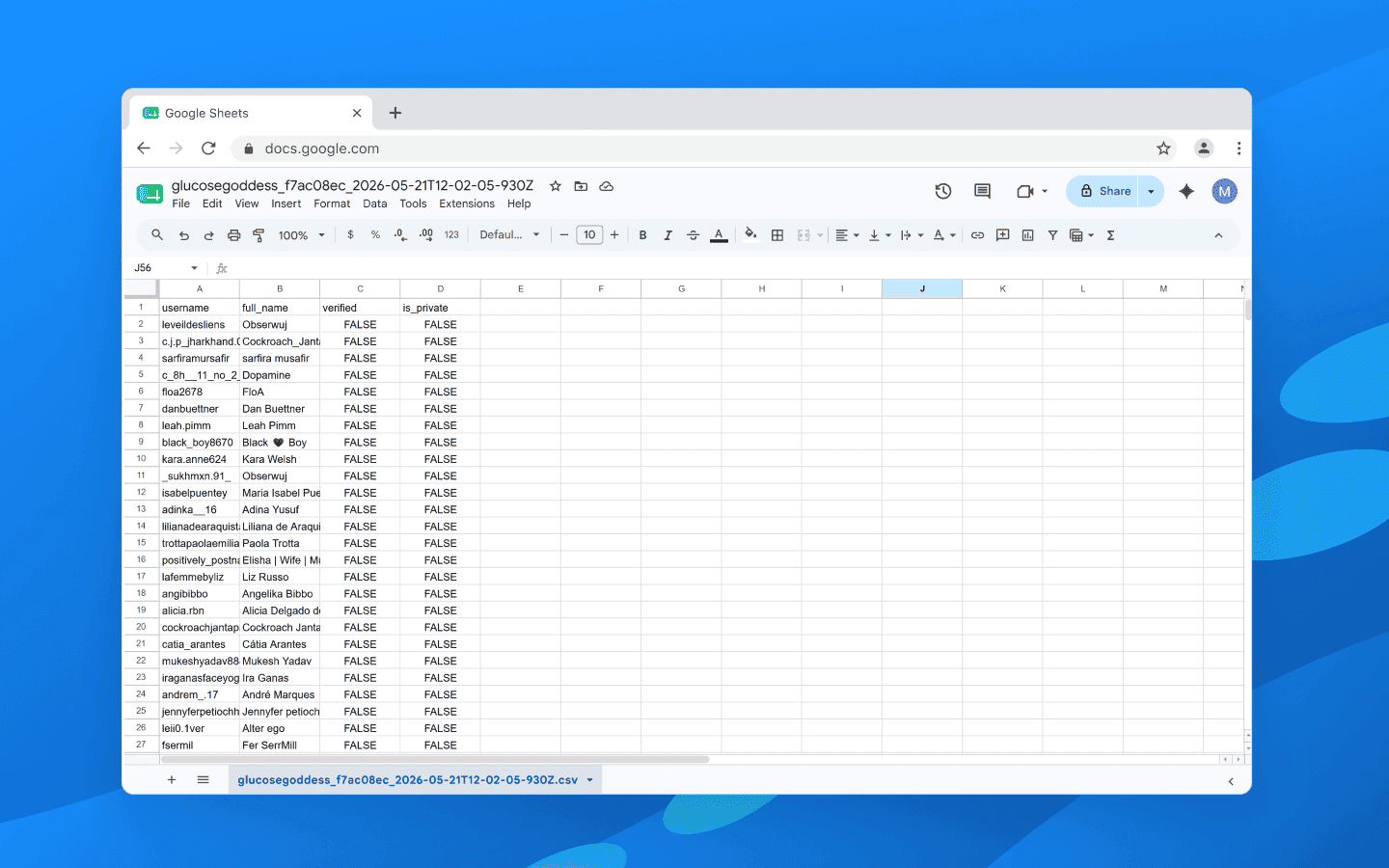Screen dimensions: 1389x868
Task: Open the fill color picker
Action: (750, 234)
